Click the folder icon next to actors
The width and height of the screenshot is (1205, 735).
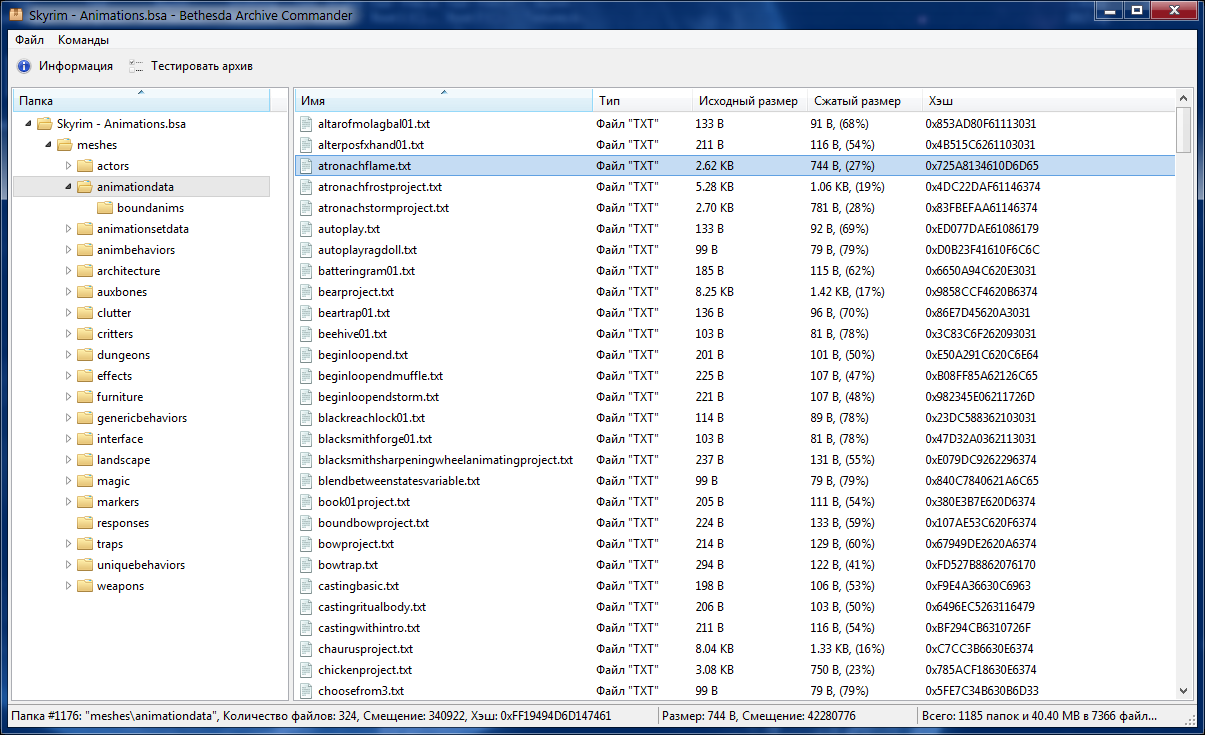(85, 166)
